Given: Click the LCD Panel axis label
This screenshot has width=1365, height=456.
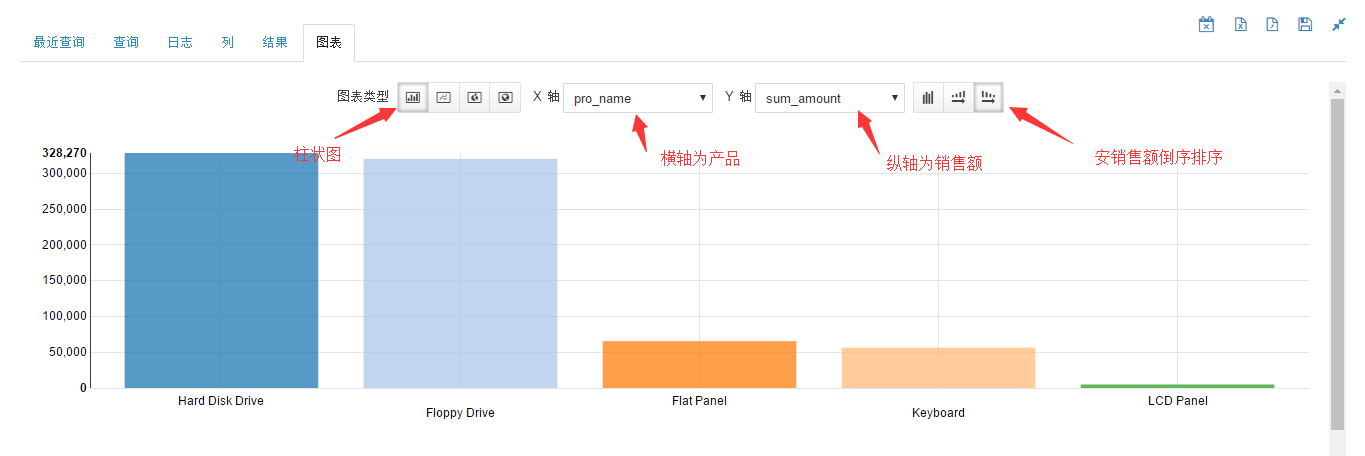Looking at the screenshot, I should 1177,401.
